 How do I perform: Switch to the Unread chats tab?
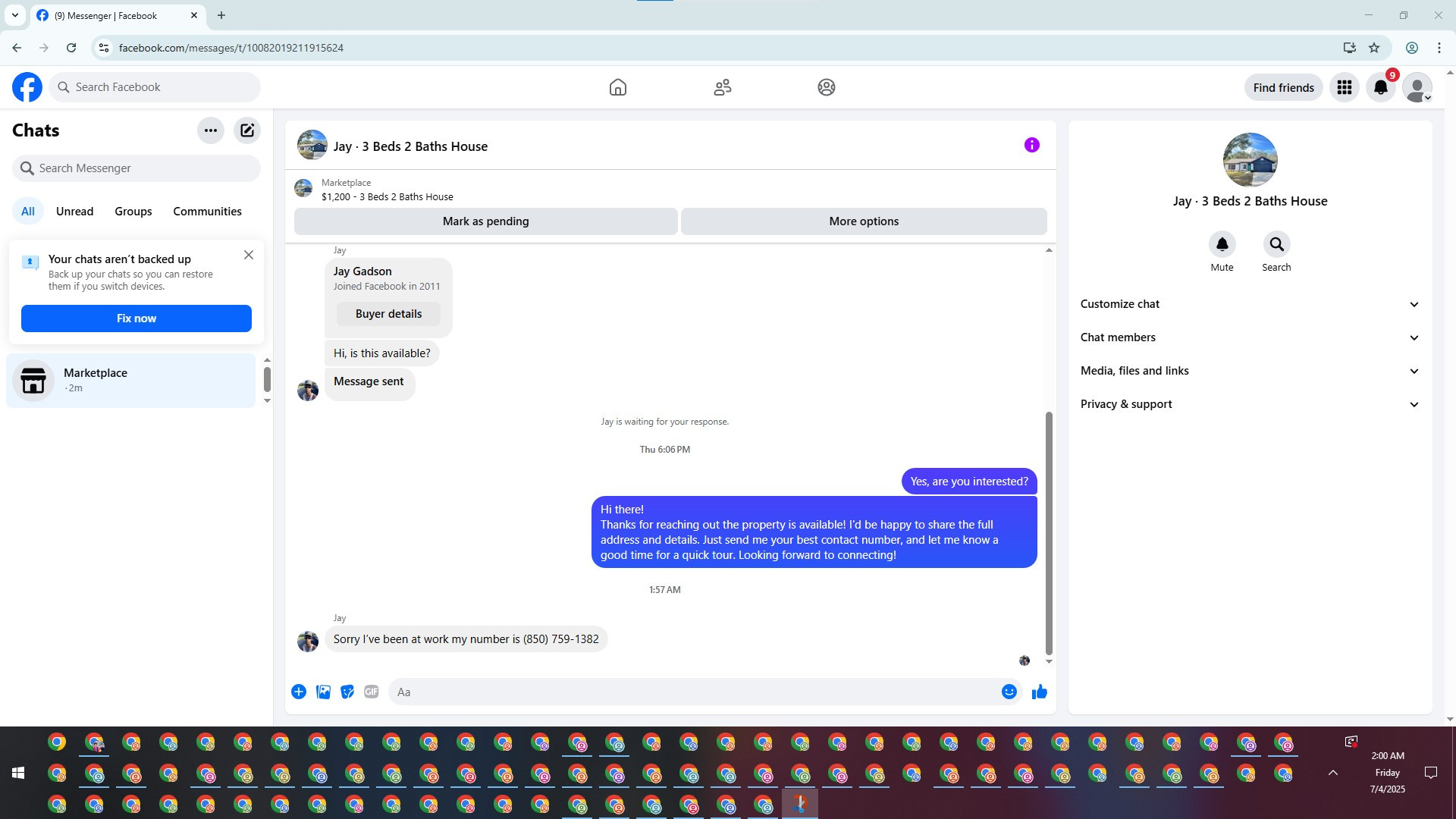coord(74,212)
